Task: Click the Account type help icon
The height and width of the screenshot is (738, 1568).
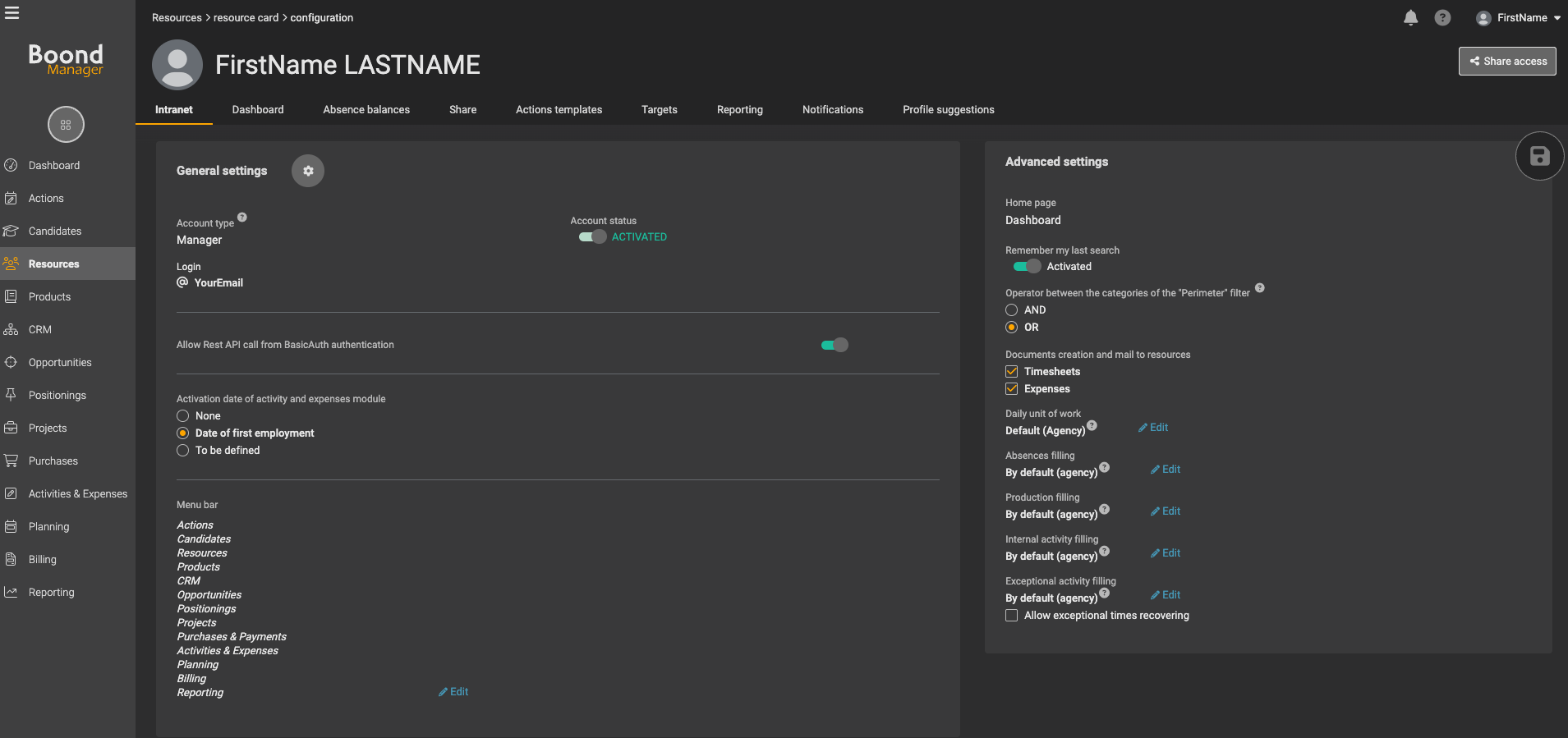Action: click(x=242, y=218)
